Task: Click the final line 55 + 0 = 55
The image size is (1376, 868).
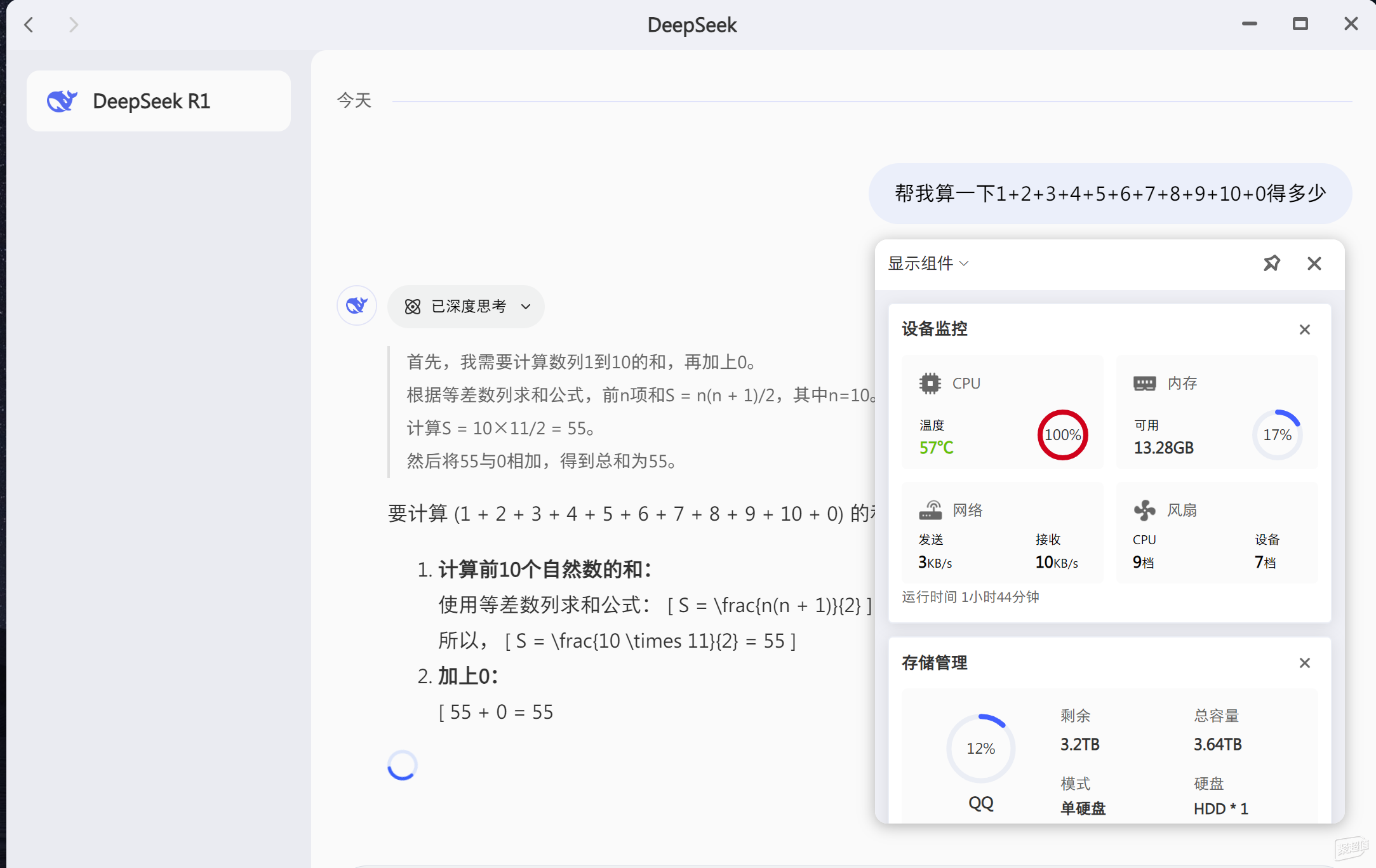Action: (x=496, y=712)
